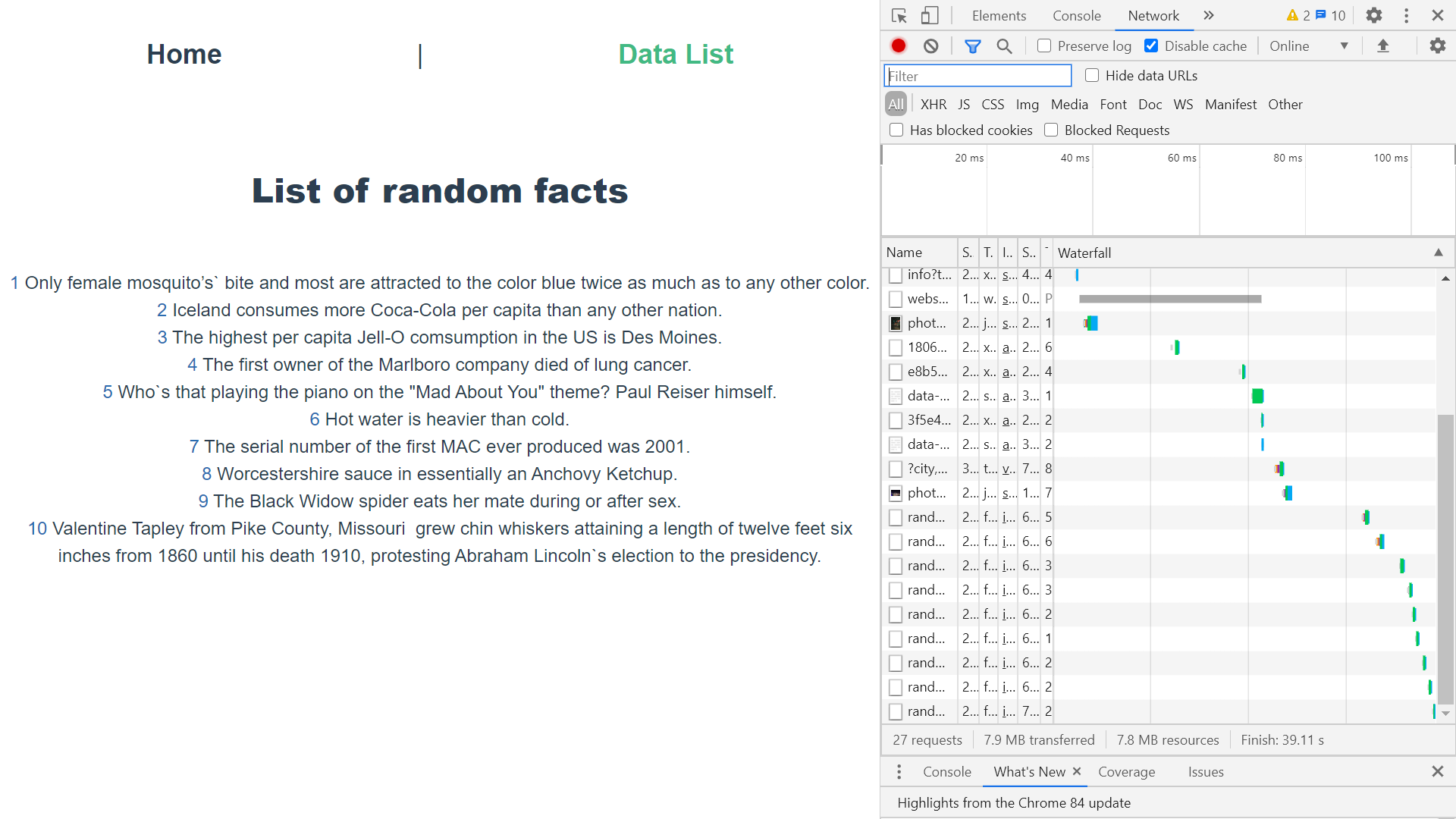Open the Online throttling dropdown
The image size is (1456, 819).
click(1309, 46)
